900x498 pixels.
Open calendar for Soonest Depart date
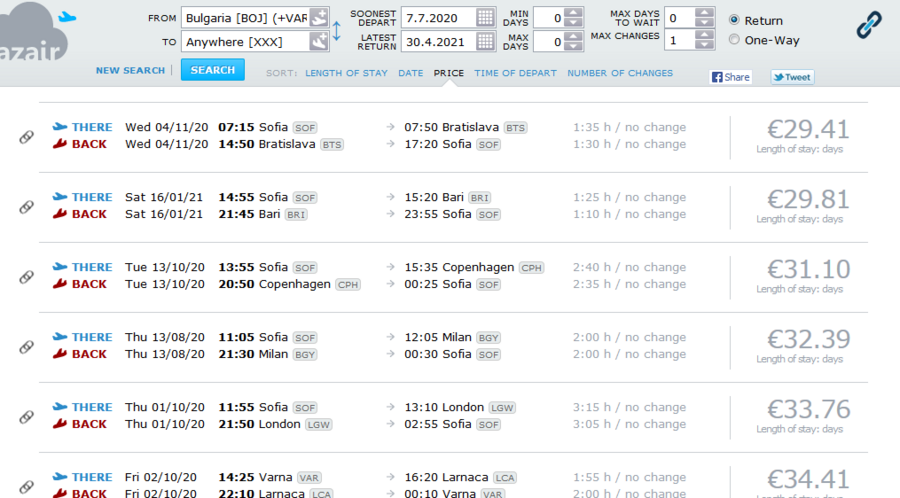pos(485,17)
